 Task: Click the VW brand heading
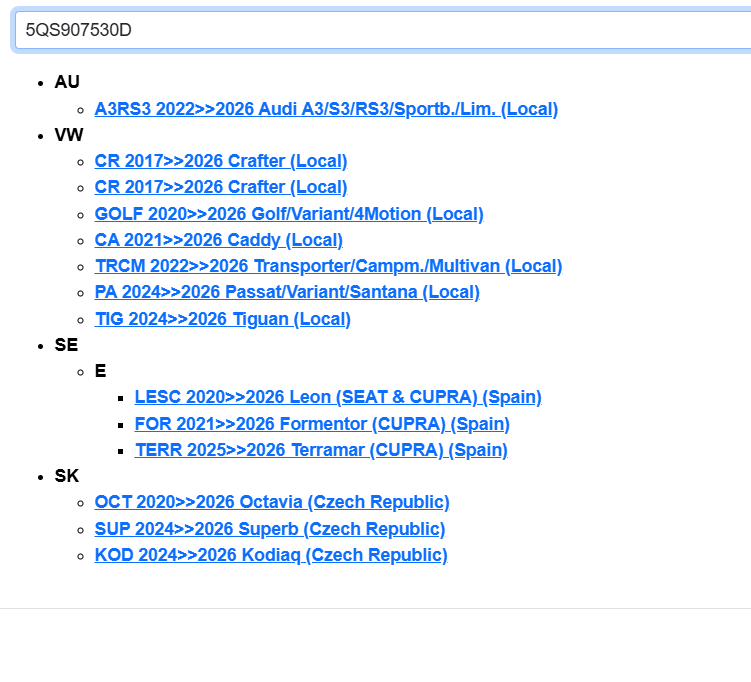pyautogui.click(x=69, y=135)
